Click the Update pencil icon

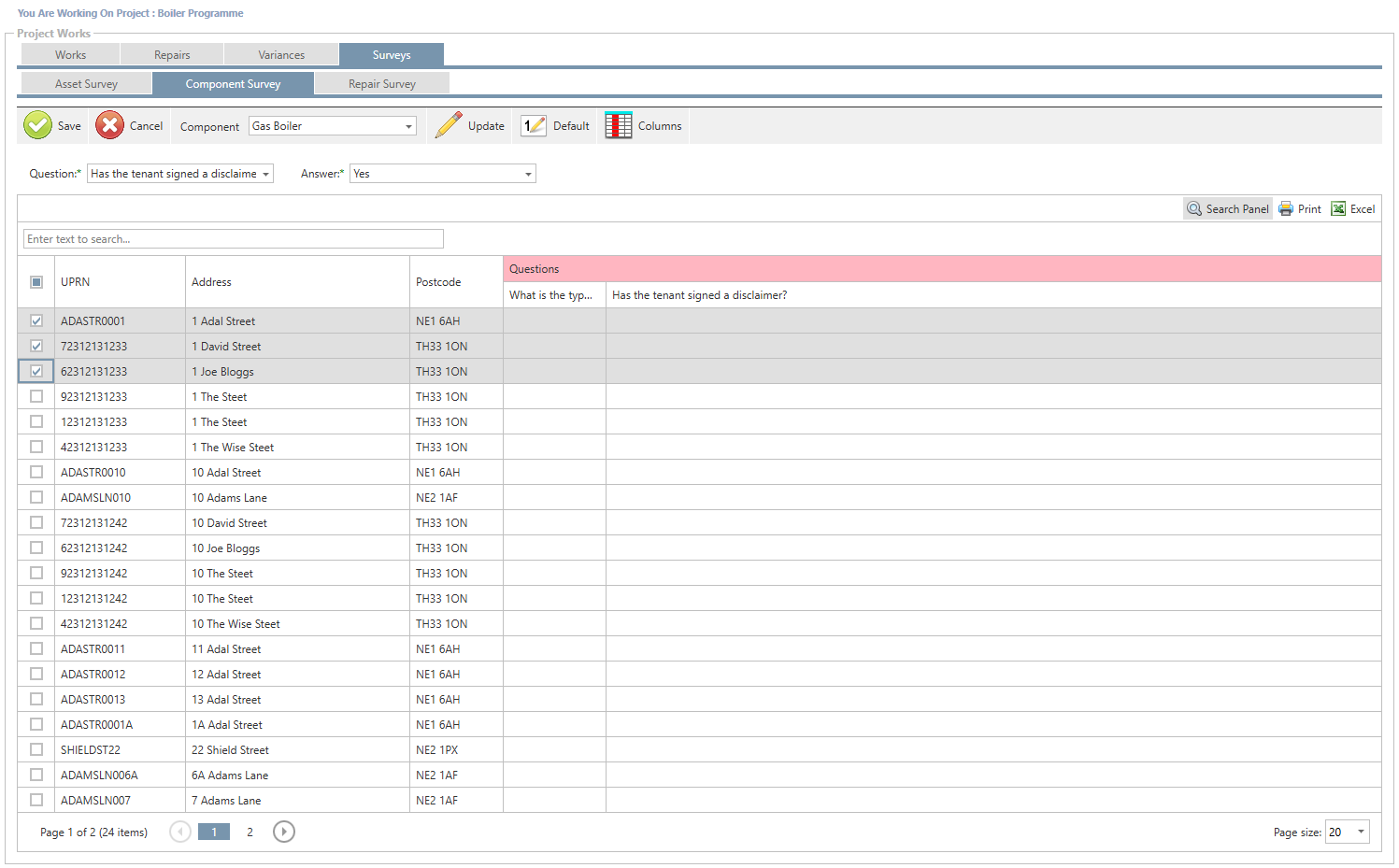click(x=449, y=125)
